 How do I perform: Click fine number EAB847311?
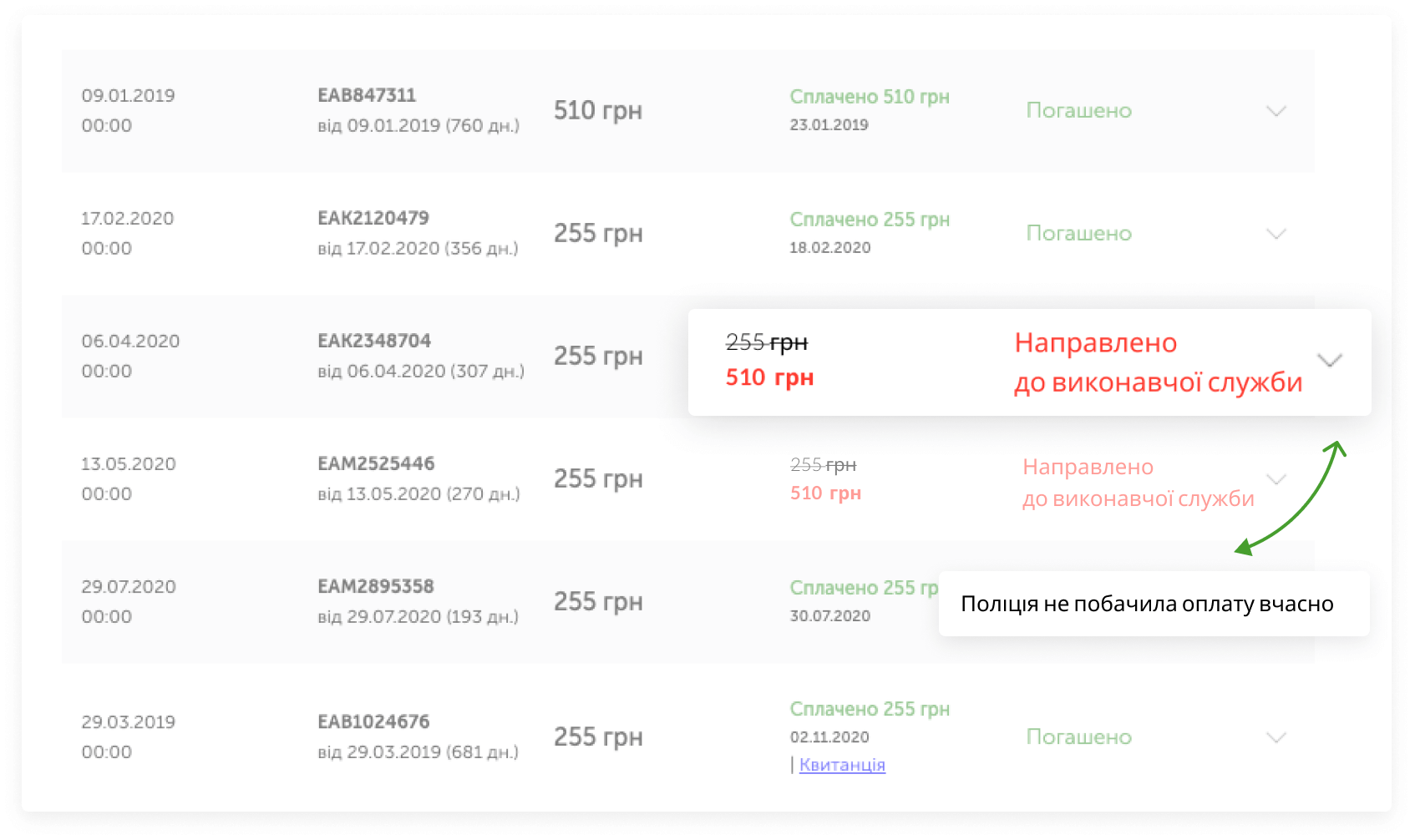[x=367, y=95]
